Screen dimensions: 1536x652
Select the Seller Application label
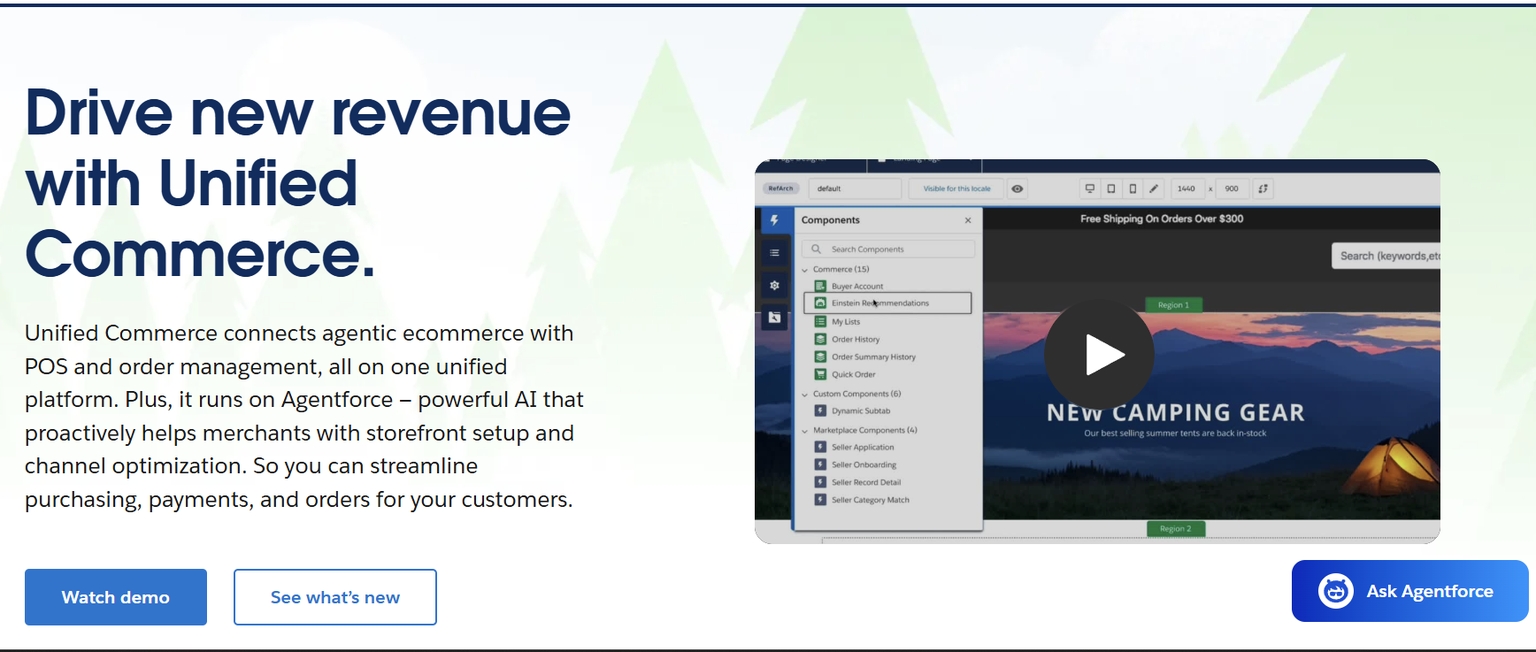[863, 447]
